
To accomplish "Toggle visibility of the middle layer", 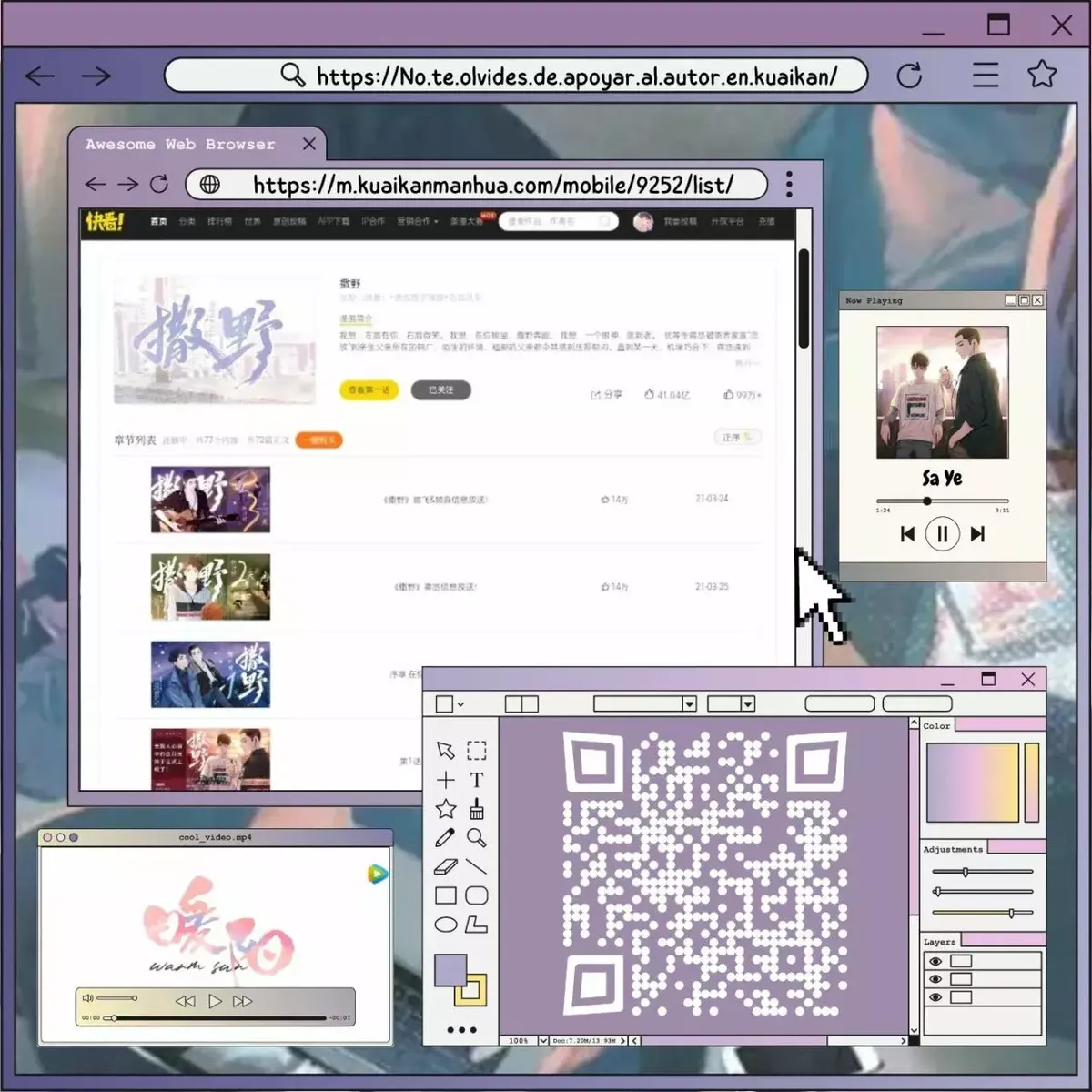I will [935, 979].
